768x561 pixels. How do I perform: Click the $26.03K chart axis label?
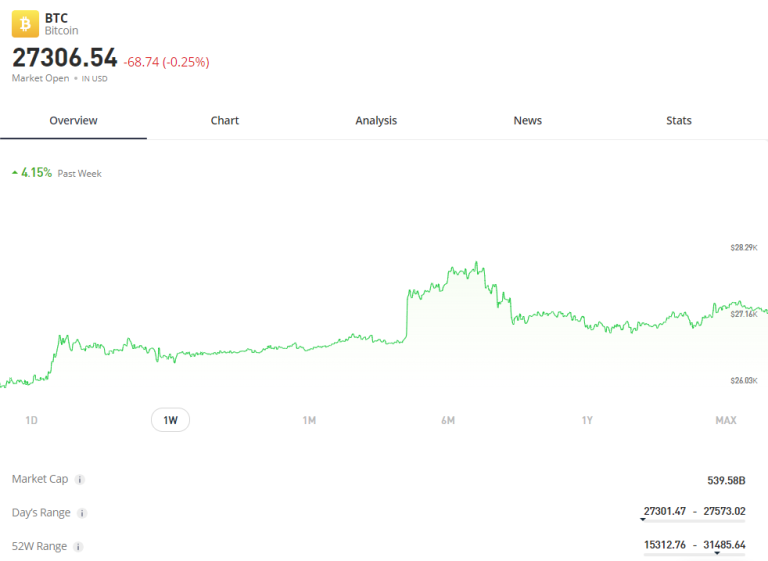point(744,381)
